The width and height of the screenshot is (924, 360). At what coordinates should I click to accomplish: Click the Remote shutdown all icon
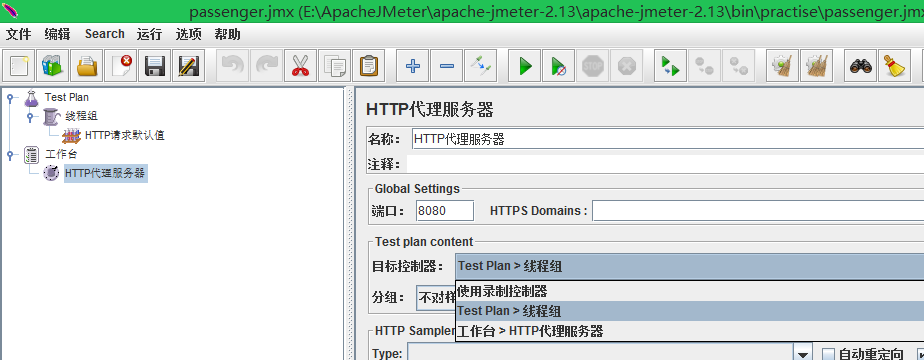(738, 65)
